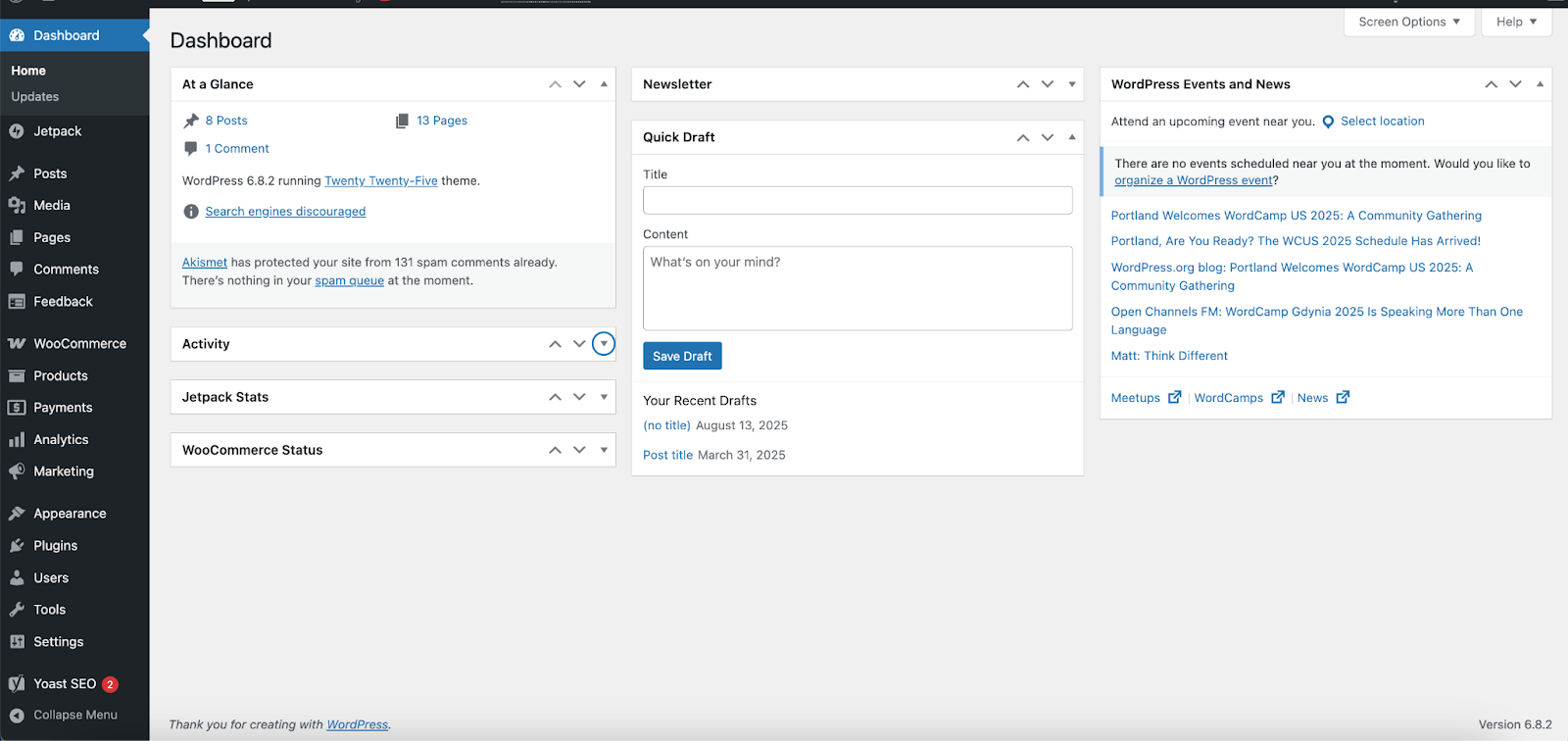Click the Media icon in sidebar
This screenshot has height=741, width=1568.
click(x=17, y=205)
